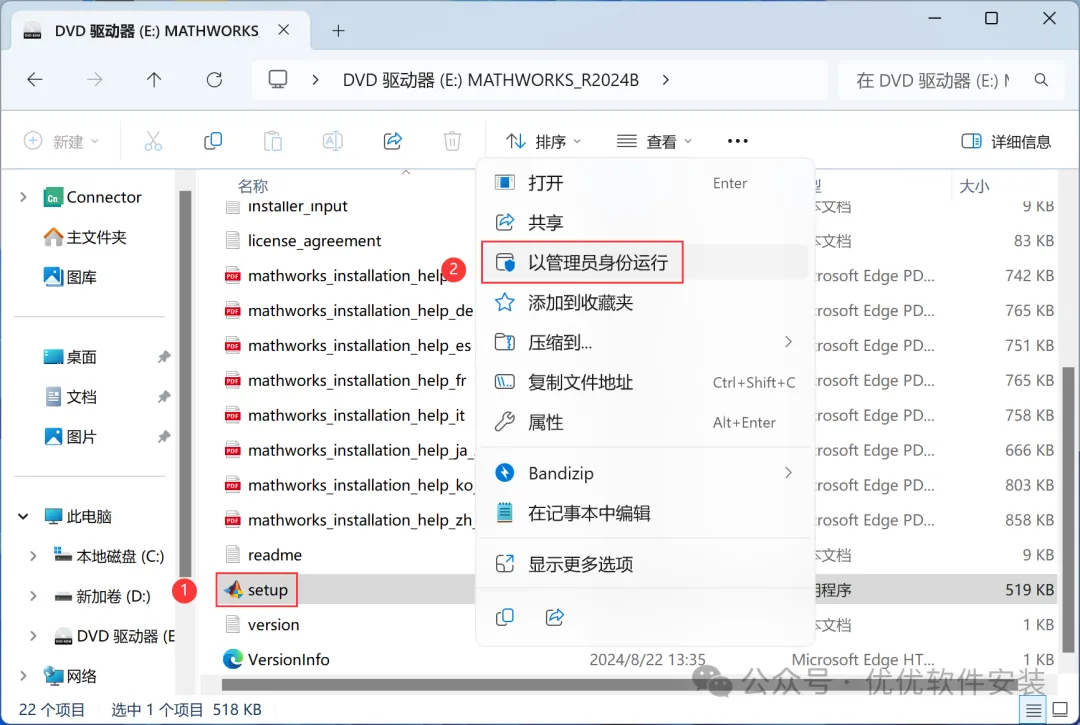Image resolution: width=1080 pixels, height=725 pixels.
Task: Switch to large thumbnails view icon
Action: [x=1061, y=710]
